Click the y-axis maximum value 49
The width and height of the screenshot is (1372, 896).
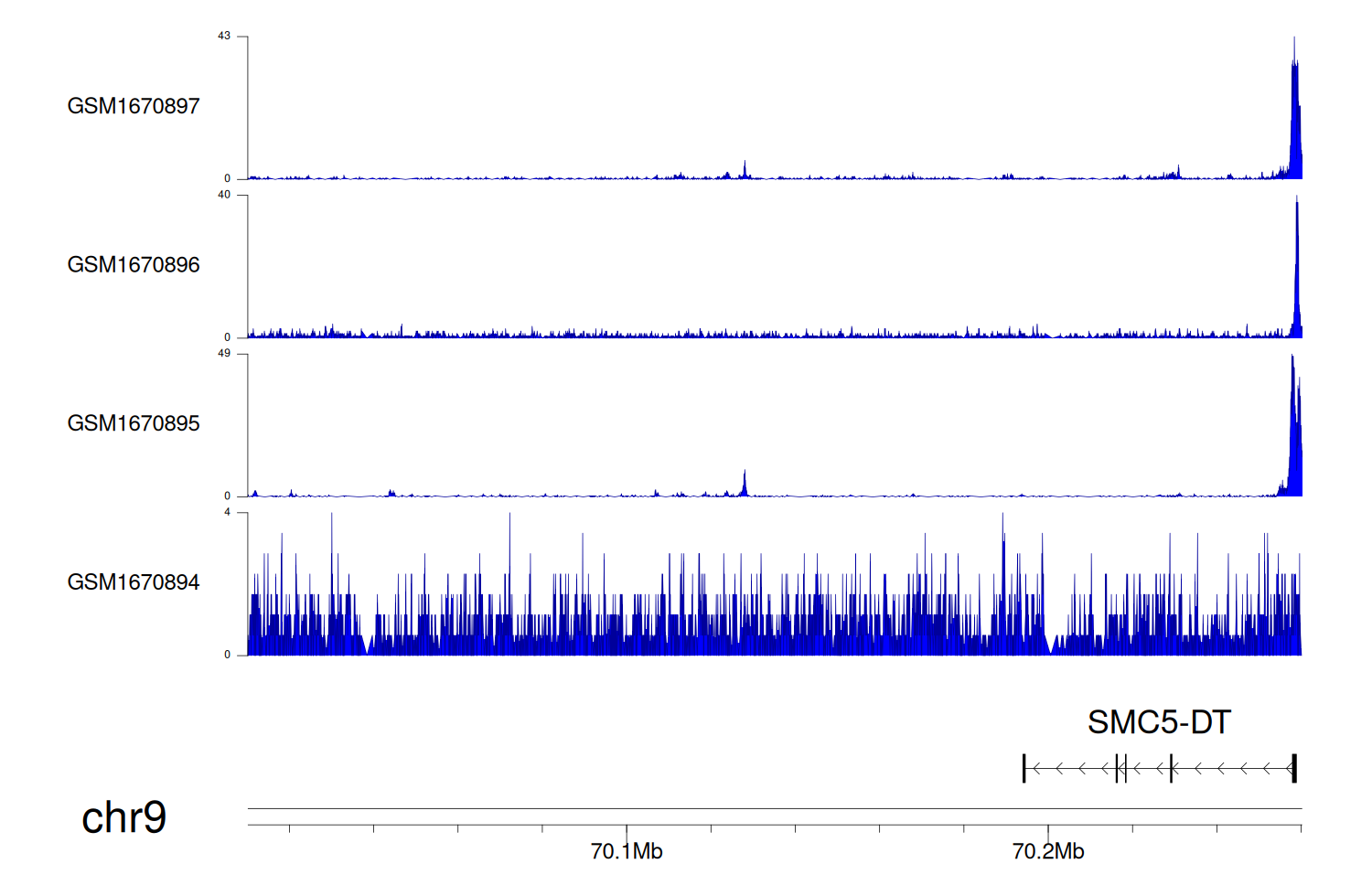(x=224, y=353)
